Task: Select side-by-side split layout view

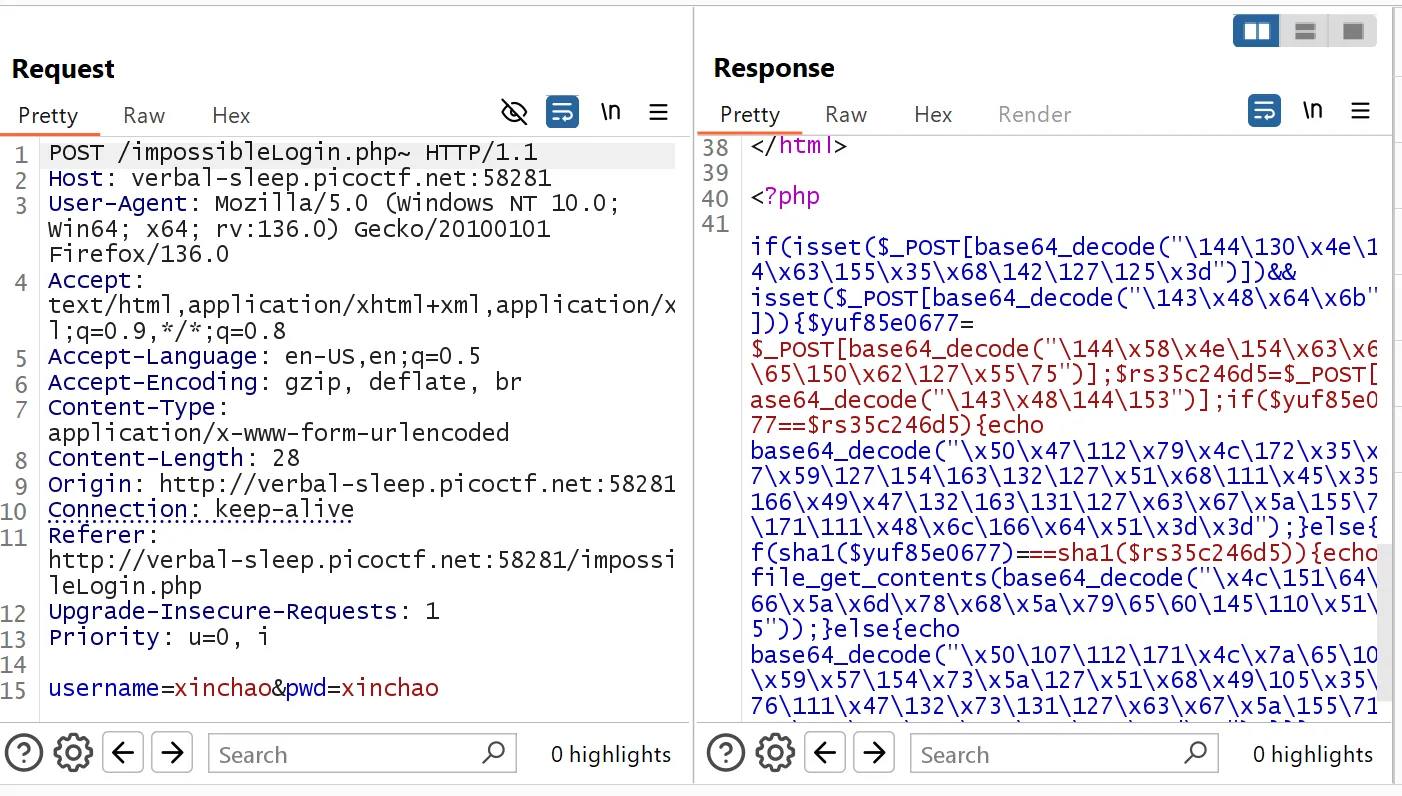Action: tap(1257, 31)
